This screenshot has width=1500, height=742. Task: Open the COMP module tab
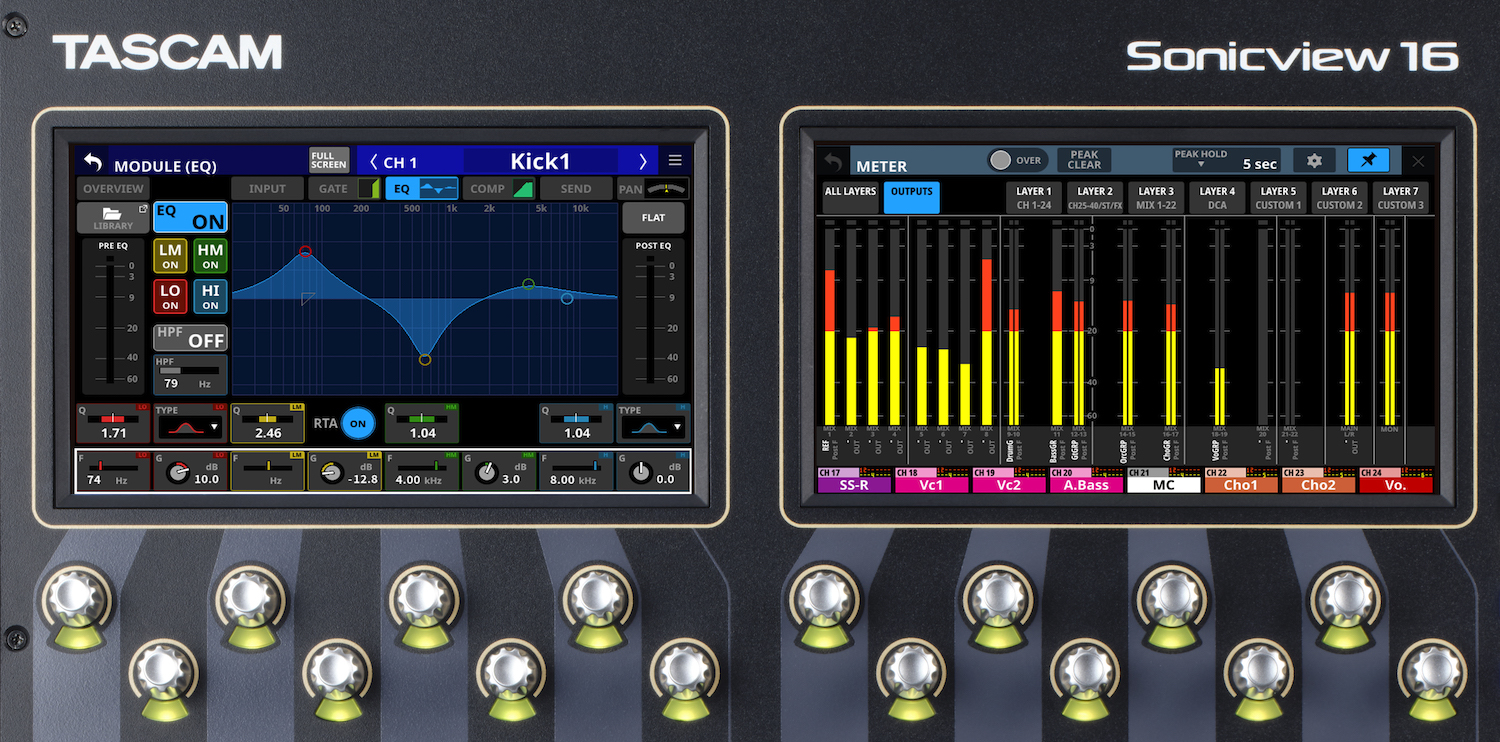(498, 188)
